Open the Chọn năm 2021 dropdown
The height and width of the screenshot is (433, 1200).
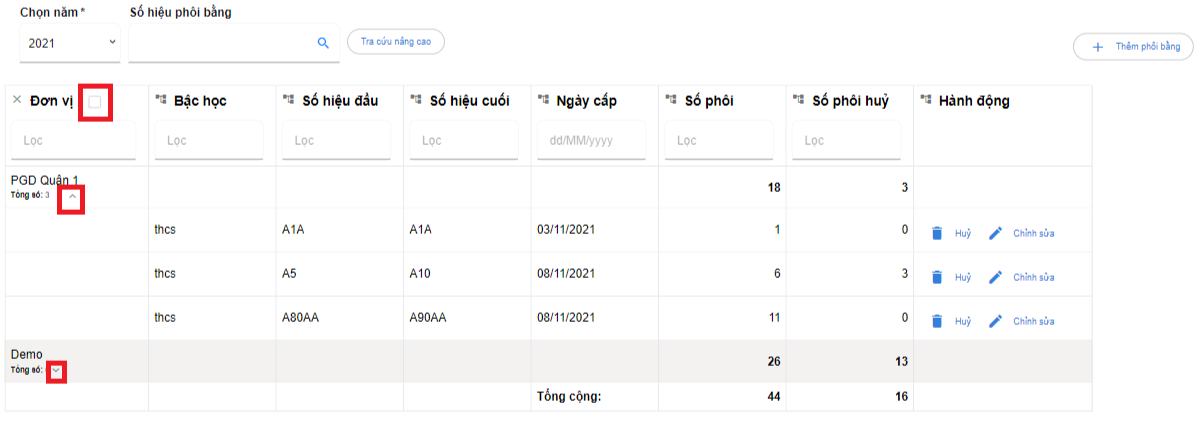click(69, 43)
